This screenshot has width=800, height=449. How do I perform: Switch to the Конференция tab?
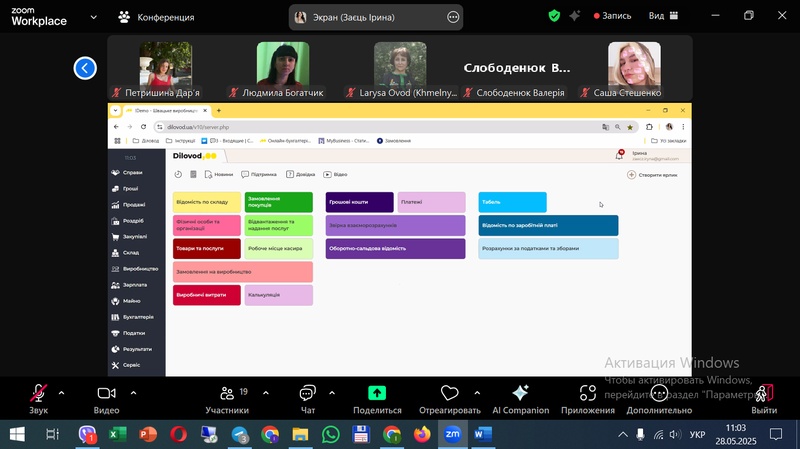pyautogui.click(x=156, y=17)
